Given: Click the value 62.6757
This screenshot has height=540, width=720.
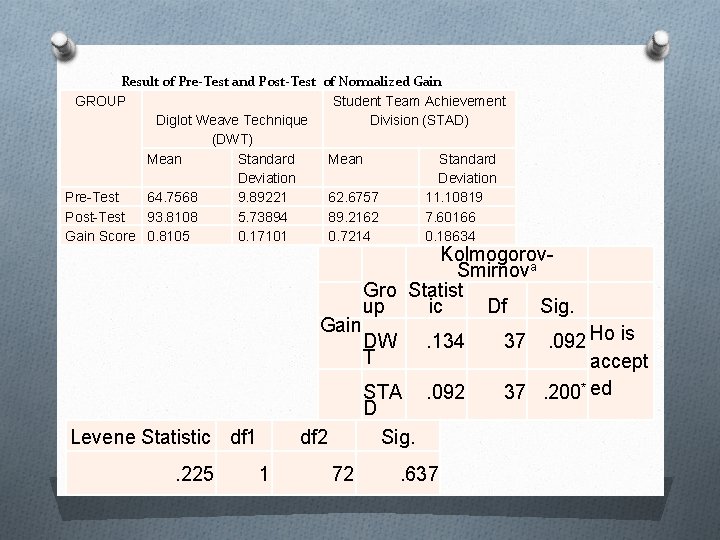Looking at the screenshot, I should (x=353, y=197).
